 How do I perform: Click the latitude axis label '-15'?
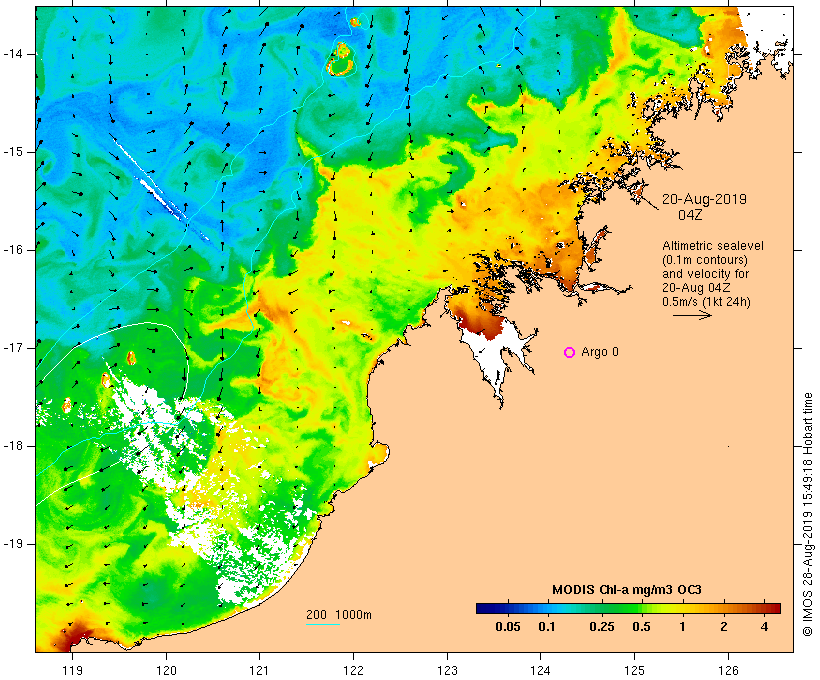(13, 152)
